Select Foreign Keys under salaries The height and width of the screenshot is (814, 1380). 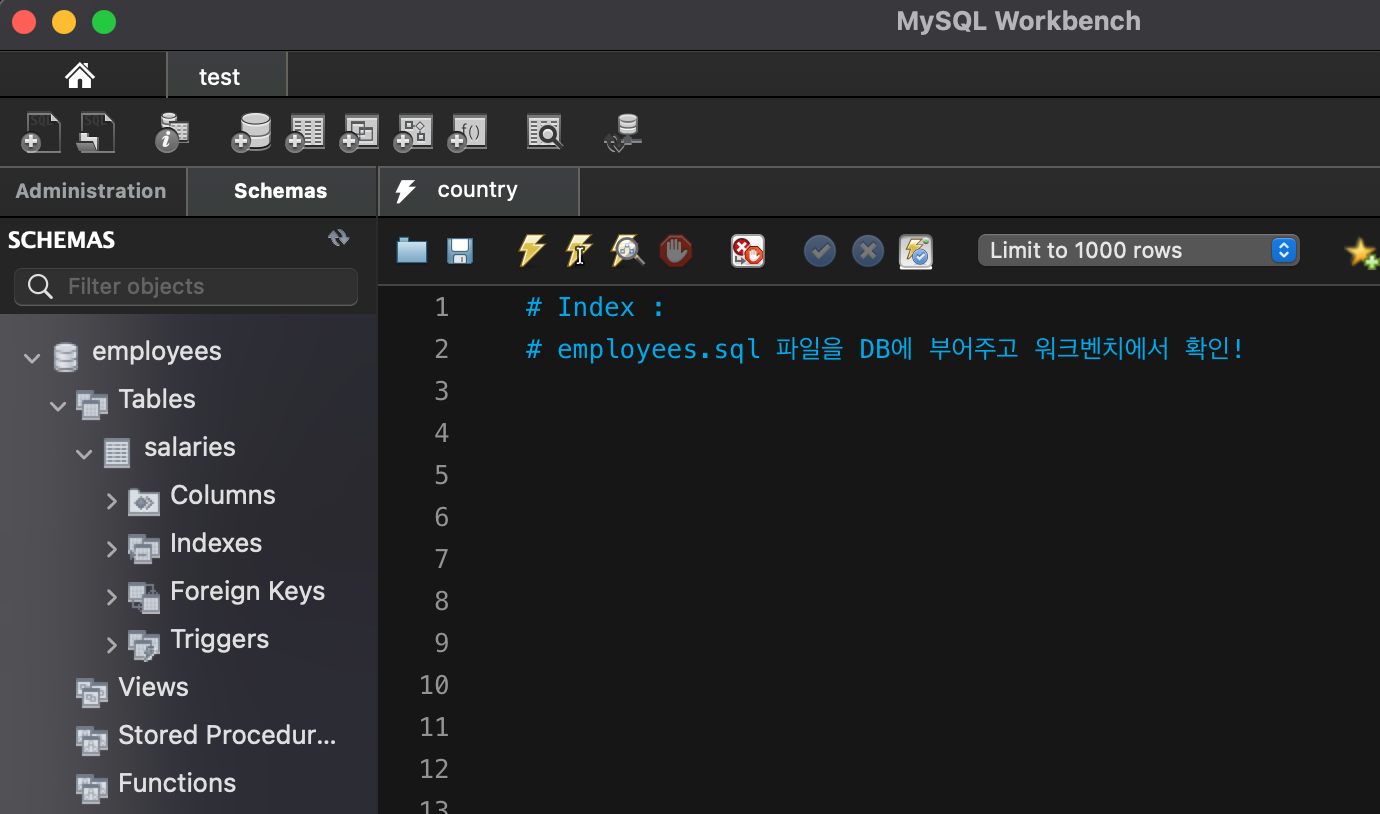click(x=248, y=591)
